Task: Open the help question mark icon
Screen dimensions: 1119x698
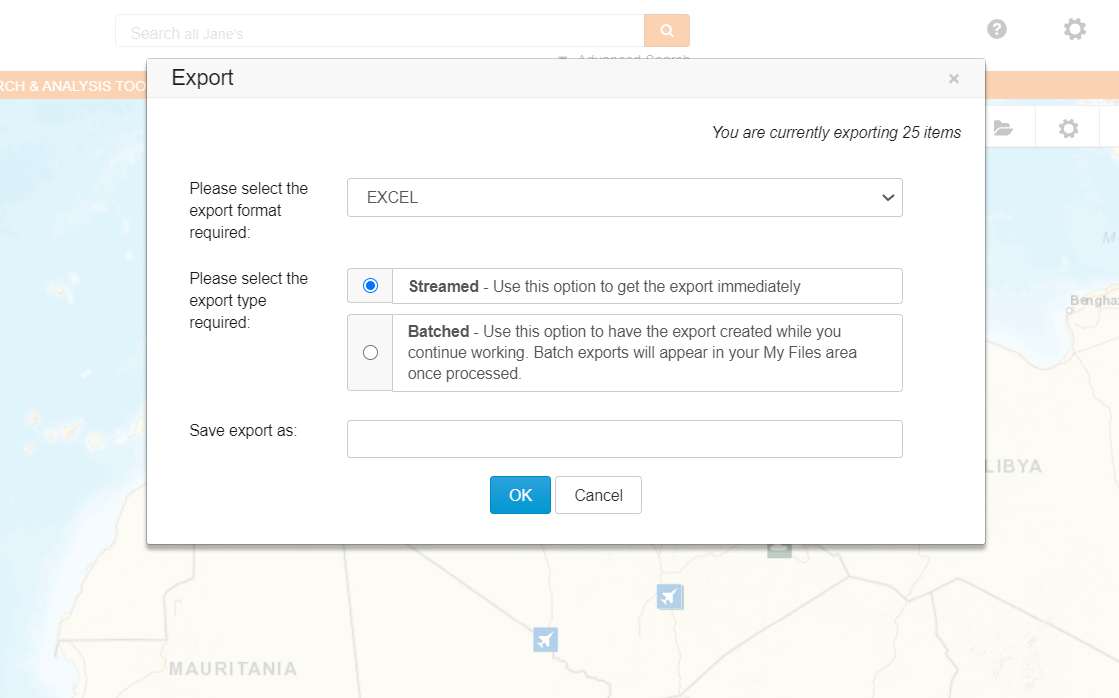Action: click(x=996, y=29)
